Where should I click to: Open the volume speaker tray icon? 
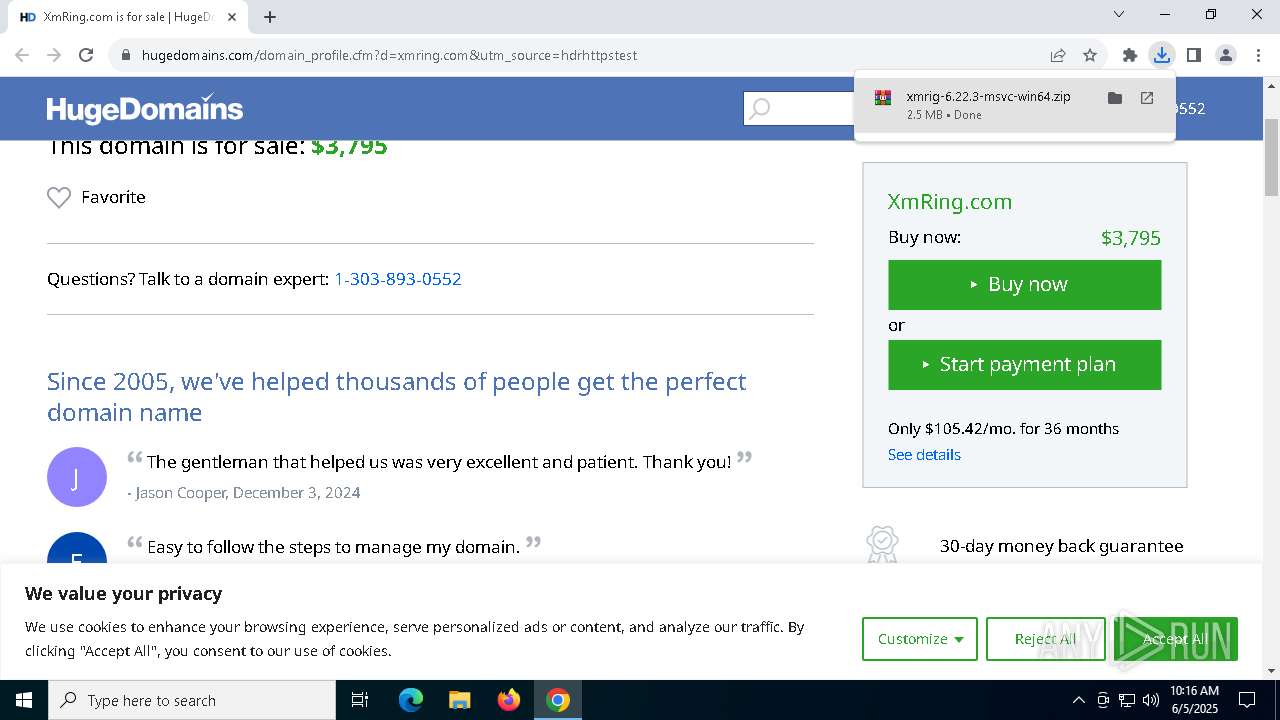click(1151, 700)
